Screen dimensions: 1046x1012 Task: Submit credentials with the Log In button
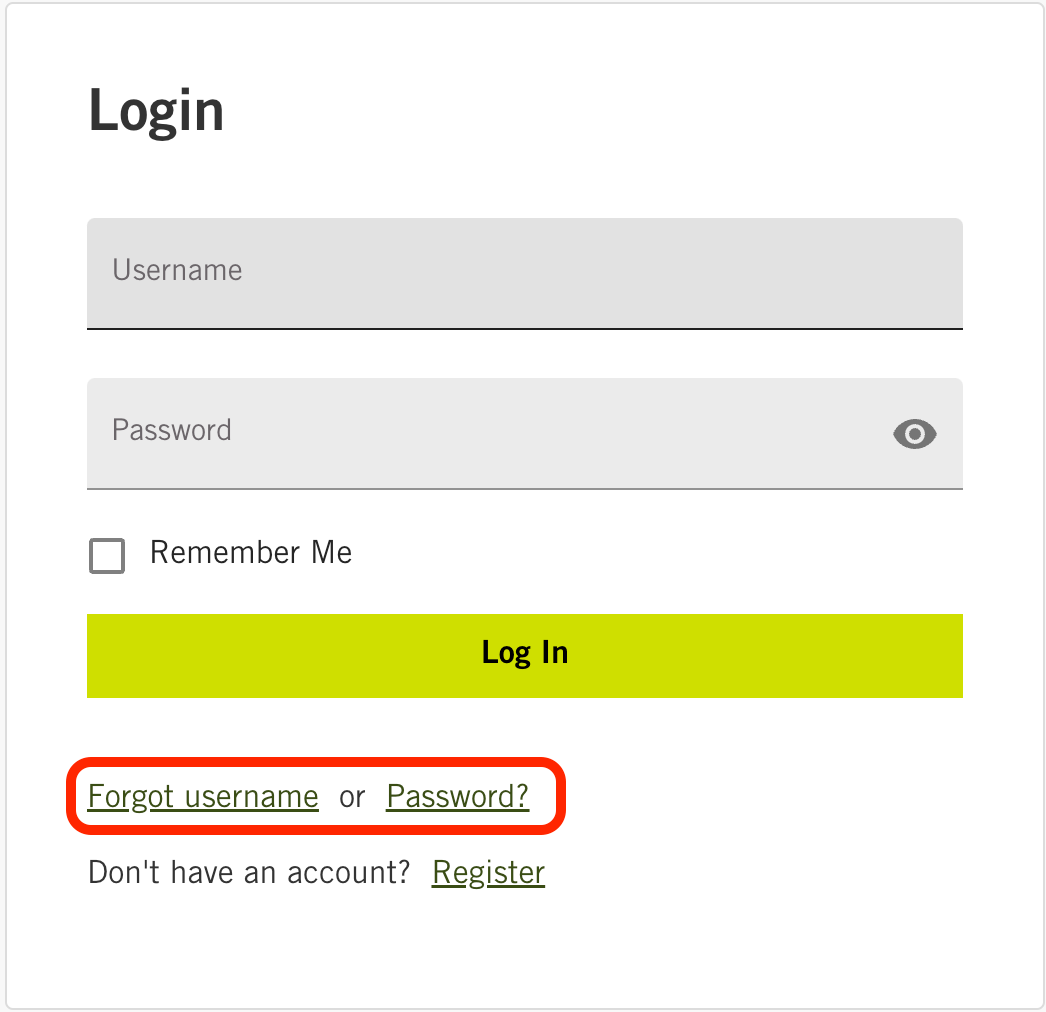(x=524, y=656)
